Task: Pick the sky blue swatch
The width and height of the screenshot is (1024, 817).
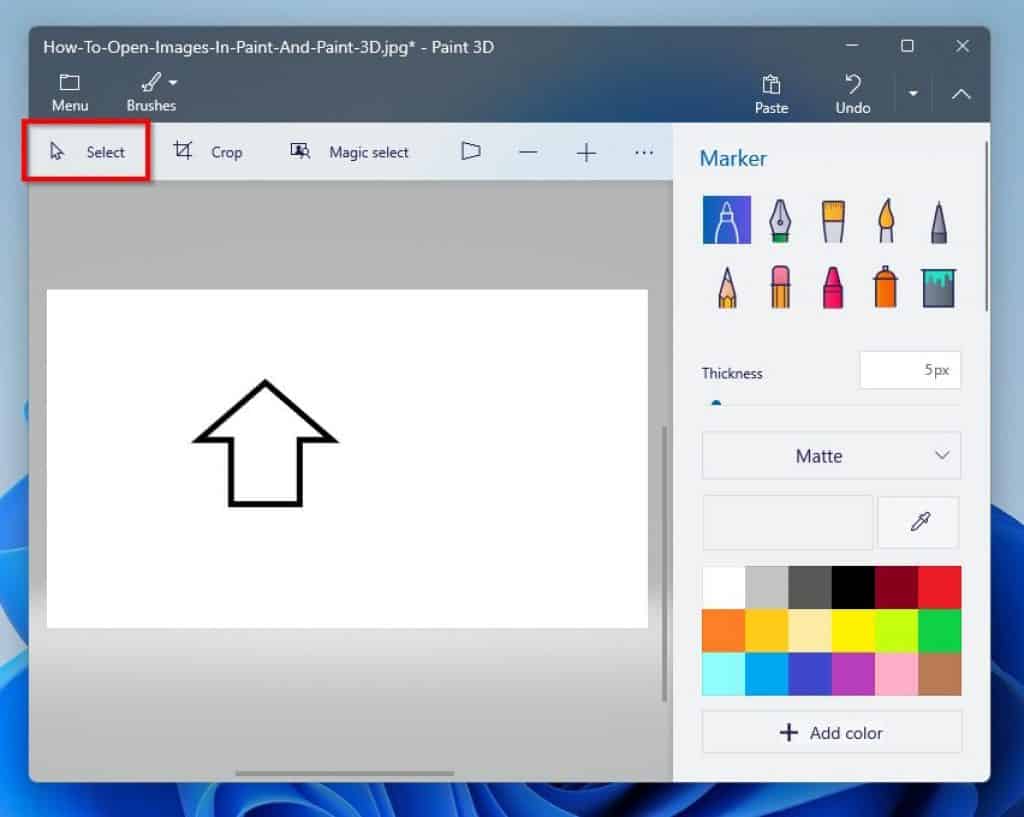Action: (x=766, y=674)
